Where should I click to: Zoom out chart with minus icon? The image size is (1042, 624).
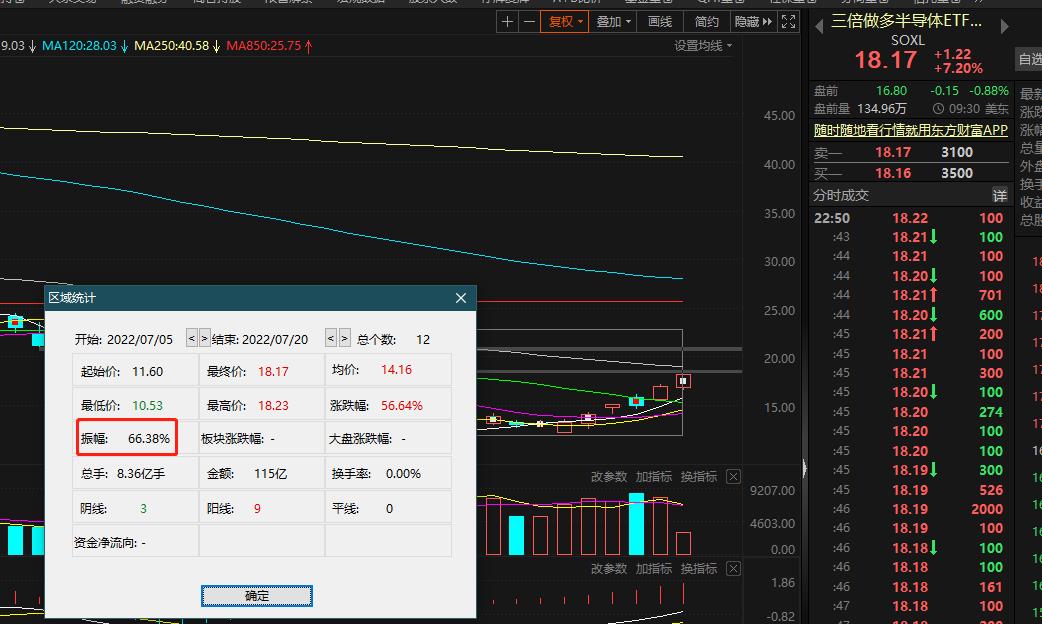click(x=528, y=21)
